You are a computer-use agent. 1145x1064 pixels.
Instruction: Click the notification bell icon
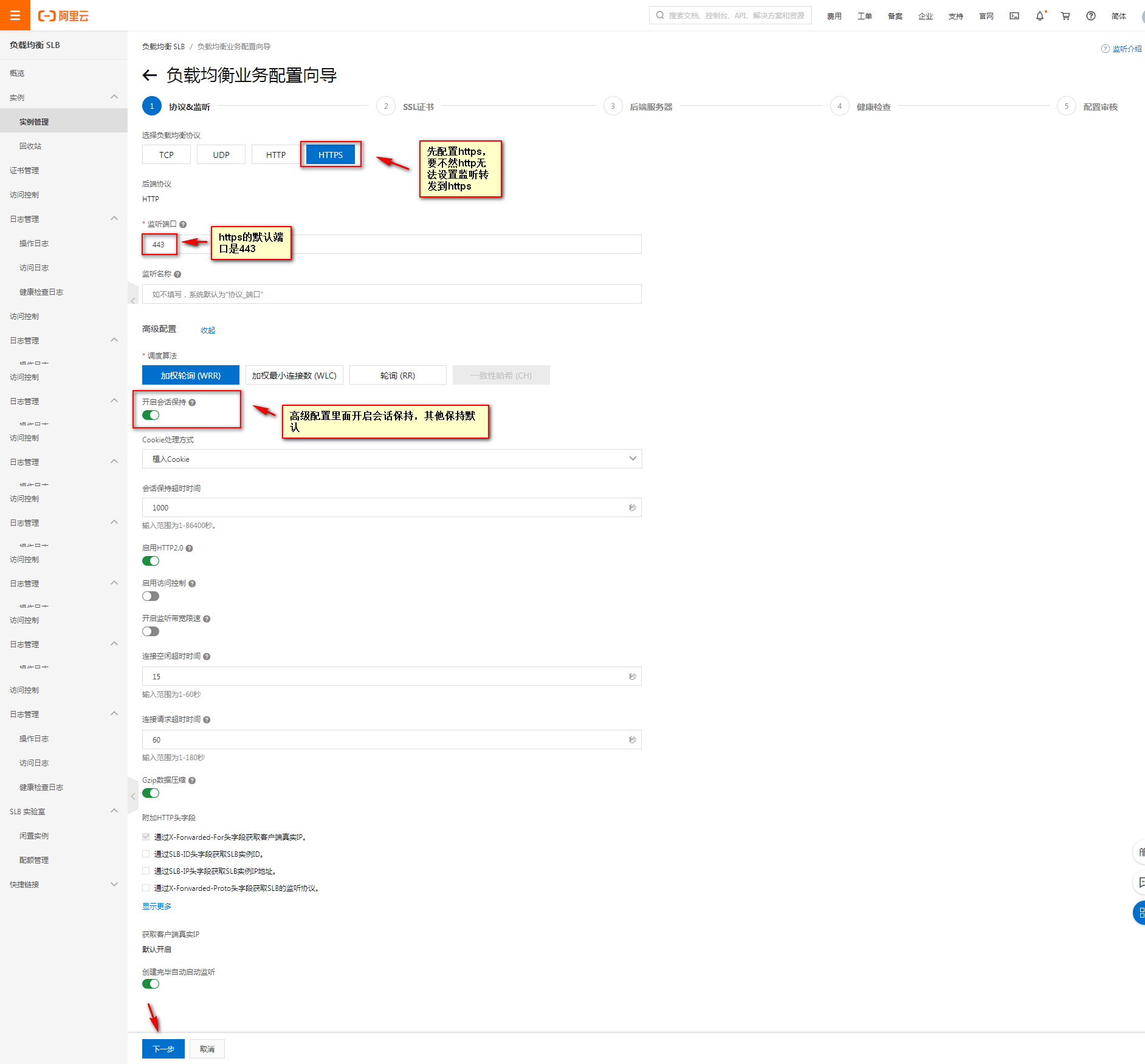pos(1040,16)
